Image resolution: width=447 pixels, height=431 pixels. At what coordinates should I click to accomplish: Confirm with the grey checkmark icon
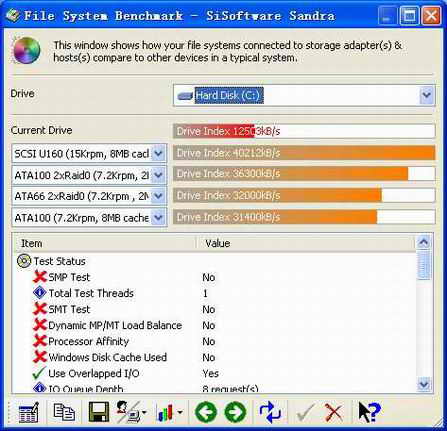[305, 412]
